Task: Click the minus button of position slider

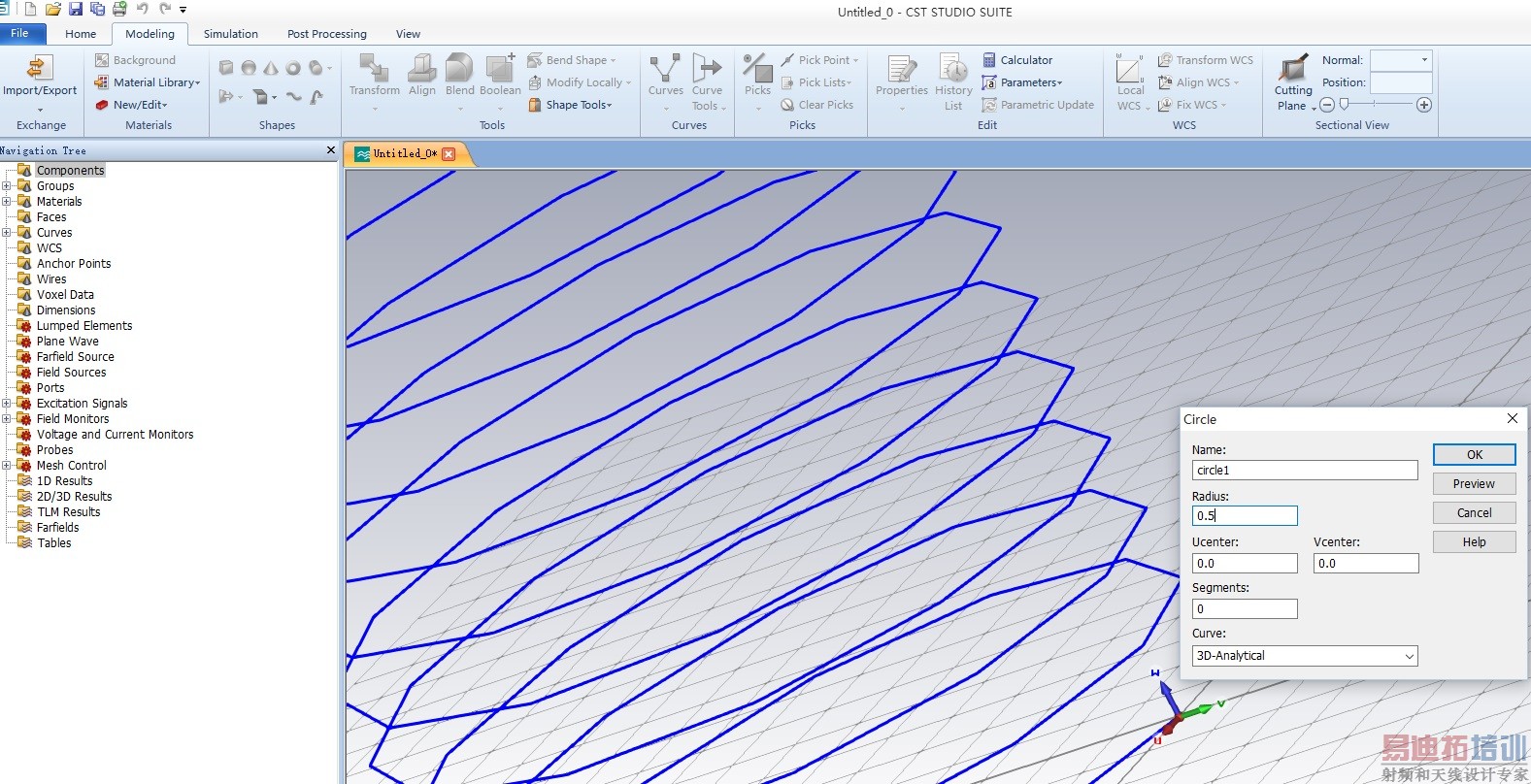Action: 1327,105
